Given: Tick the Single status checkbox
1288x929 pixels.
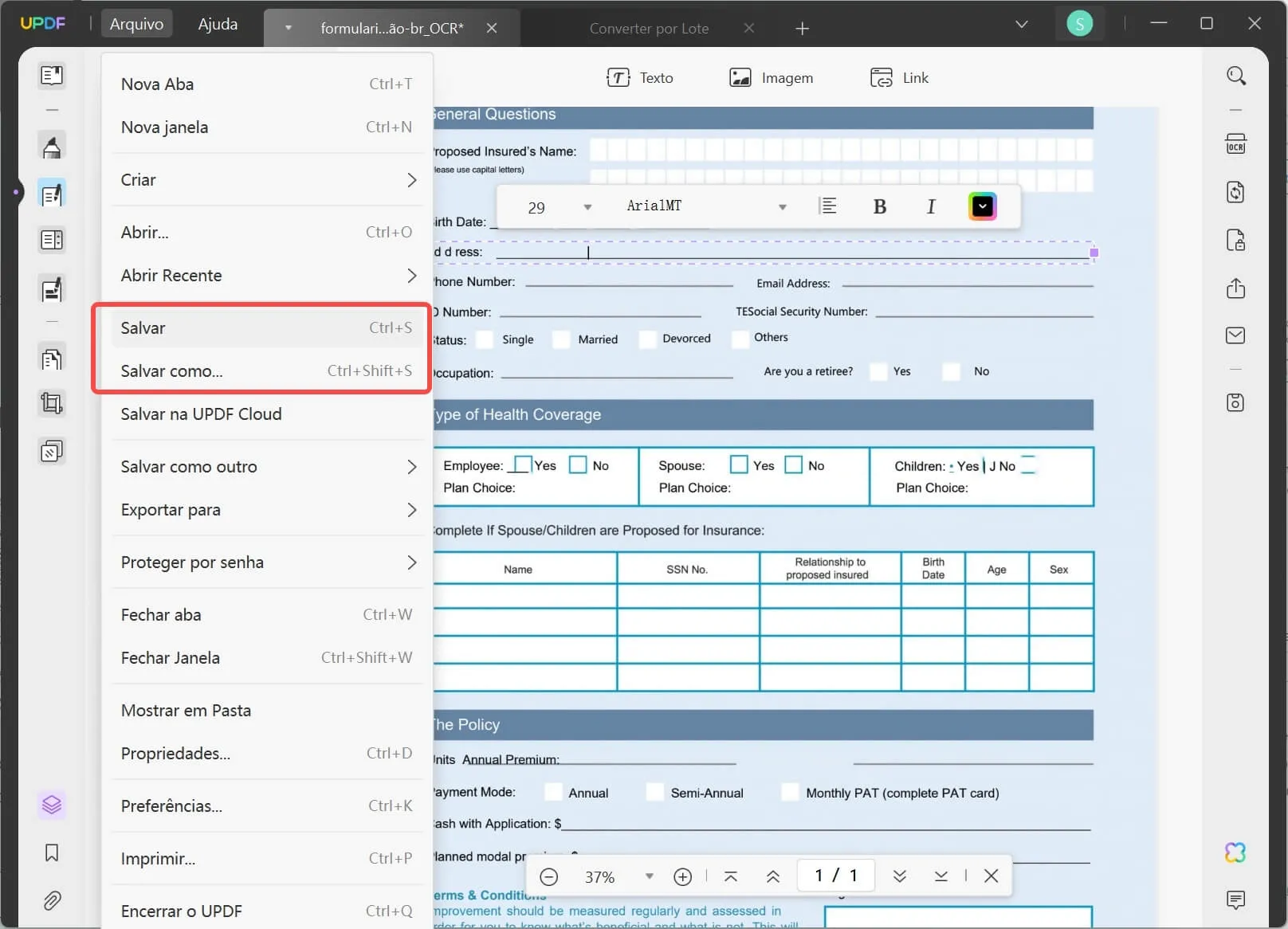Looking at the screenshot, I should (x=485, y=339).
